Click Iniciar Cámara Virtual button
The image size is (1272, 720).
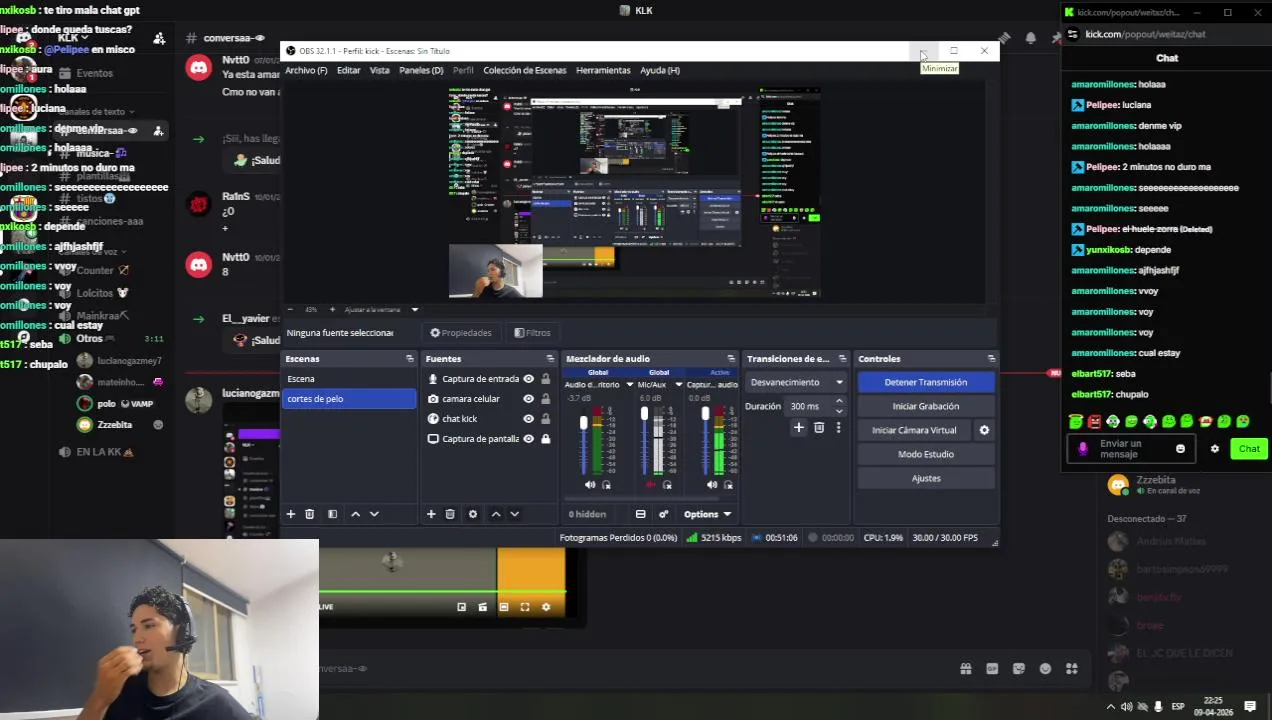pyautogui.click(x=914, y=430)
